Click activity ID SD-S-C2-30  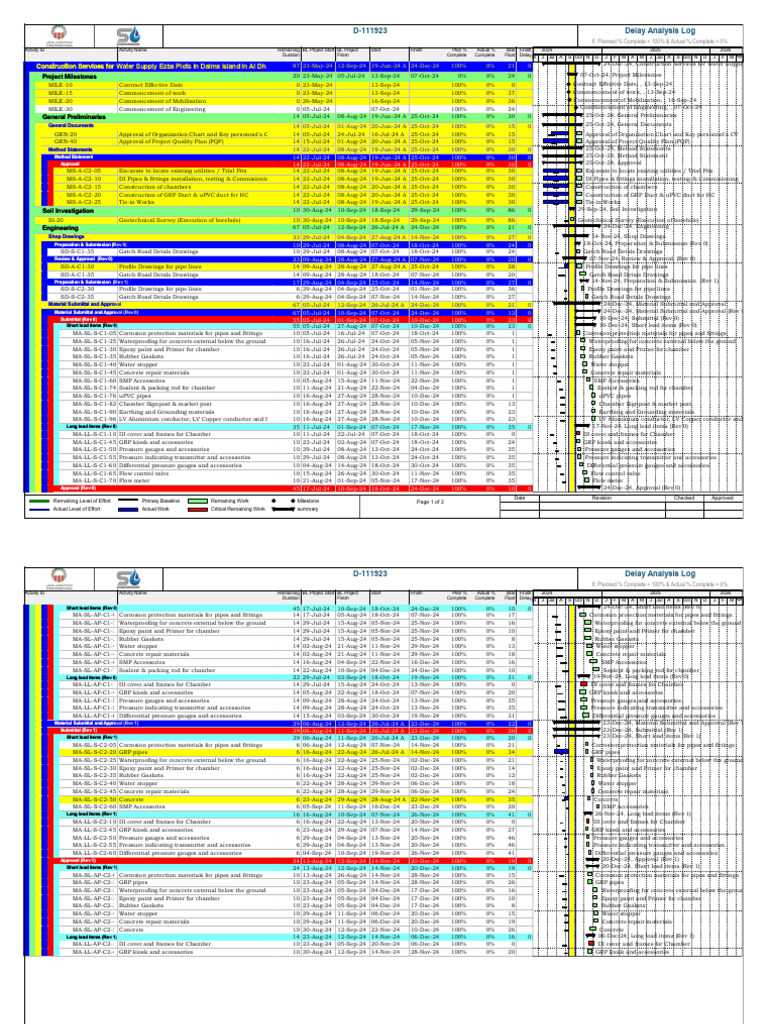pos(77,289)
